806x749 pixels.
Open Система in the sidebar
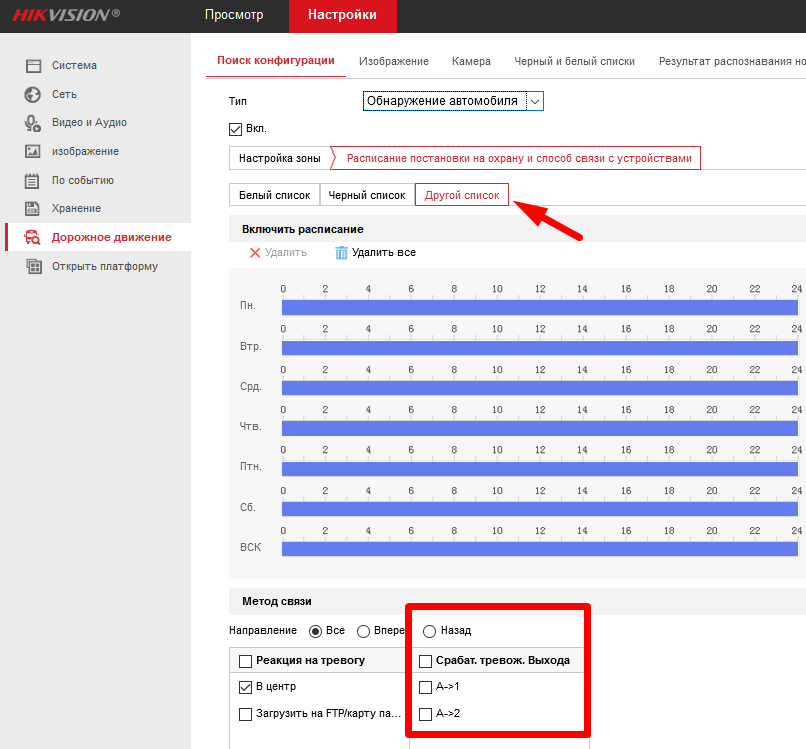coord(75,65)
